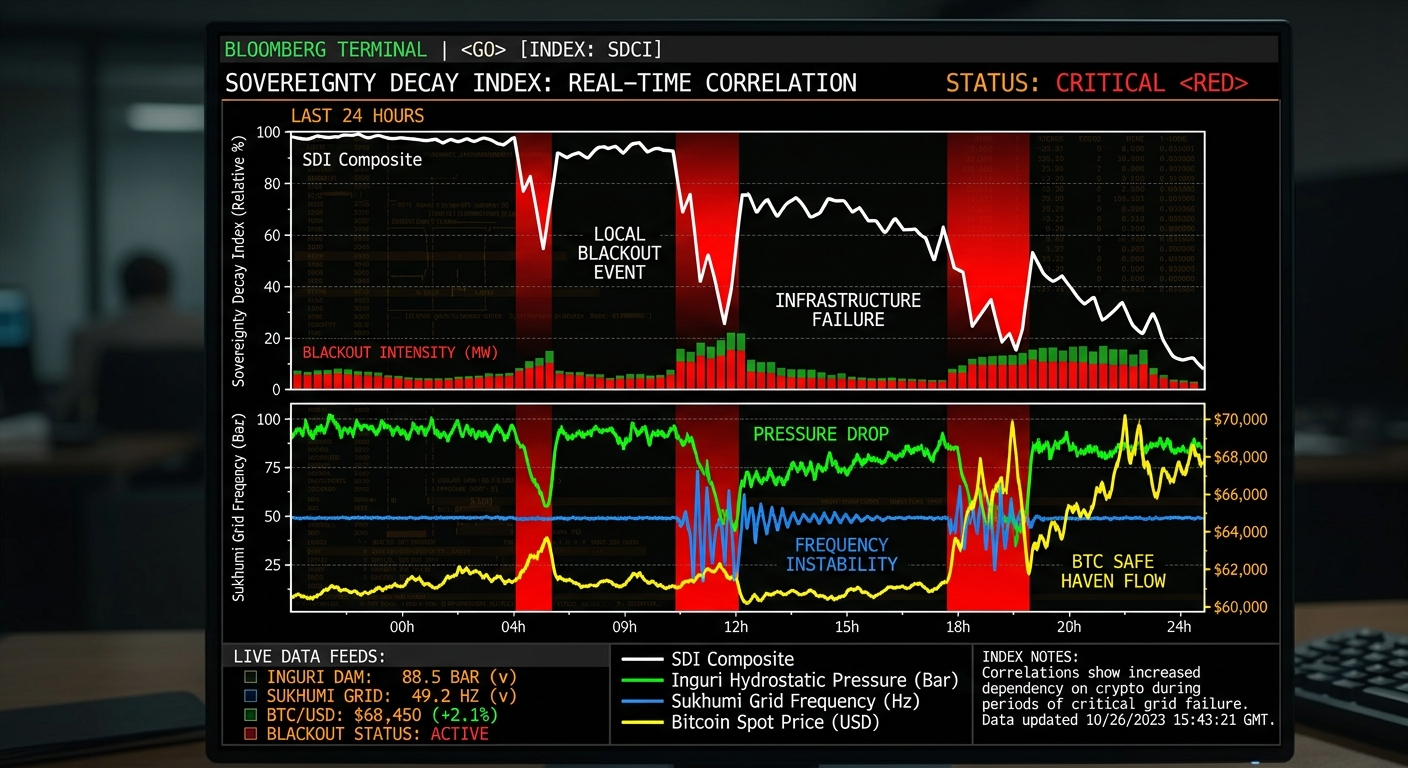Viewport: 1408px width, 768px height.
Task: Click the data updated 10/26/2023 timestamp
Action: coord(1129,720)
